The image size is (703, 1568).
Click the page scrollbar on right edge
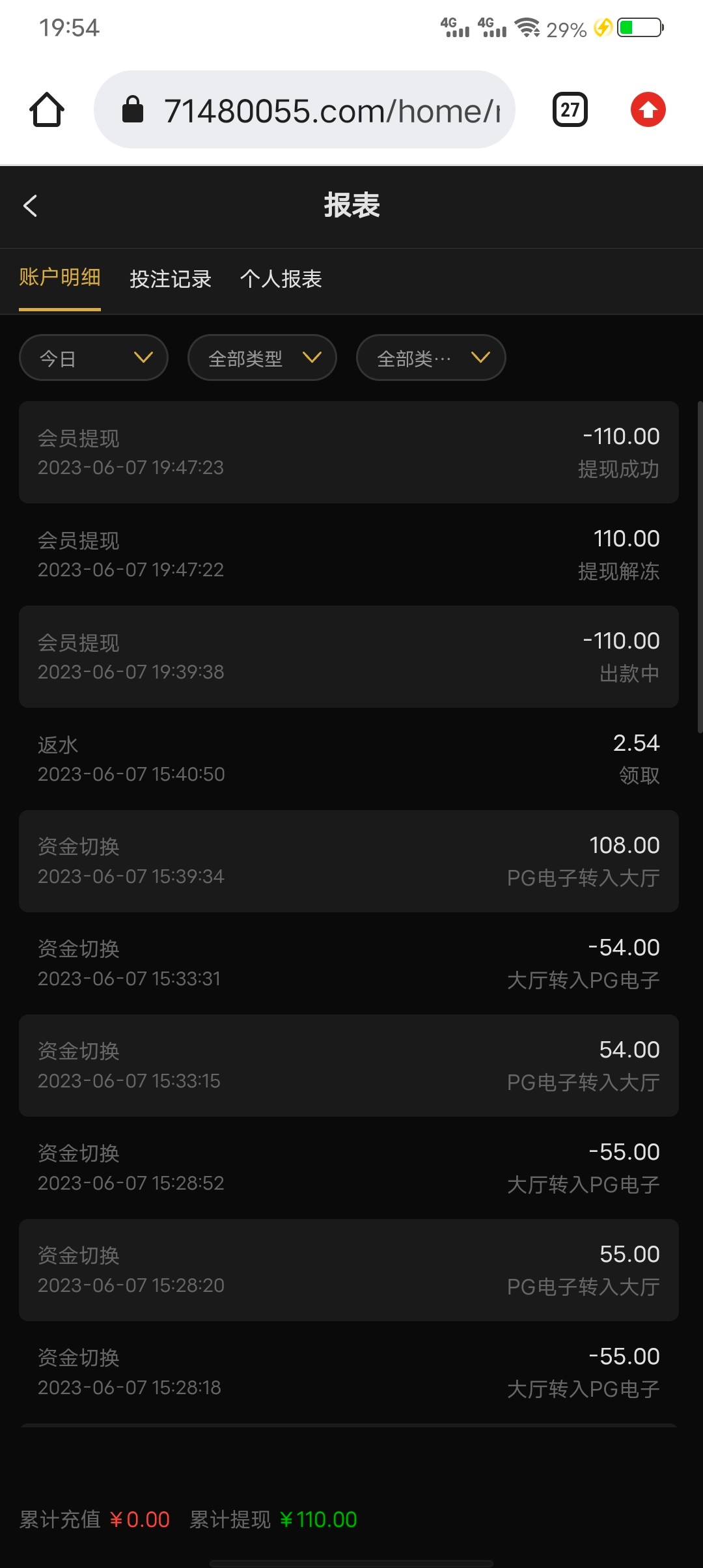click(700, 567)
